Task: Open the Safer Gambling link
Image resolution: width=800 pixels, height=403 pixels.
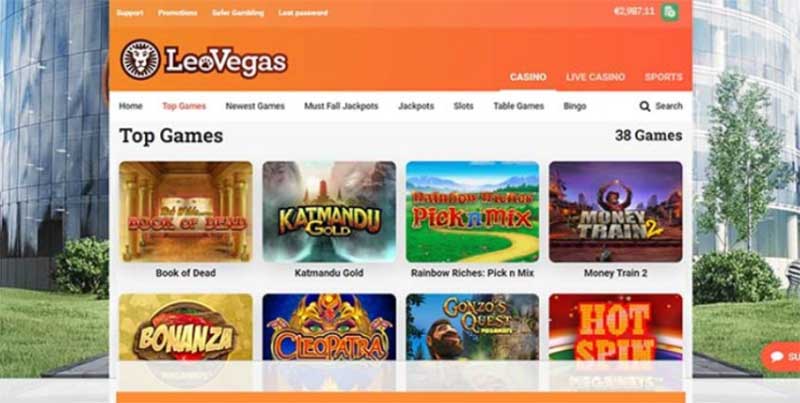Action: point(238,13)
